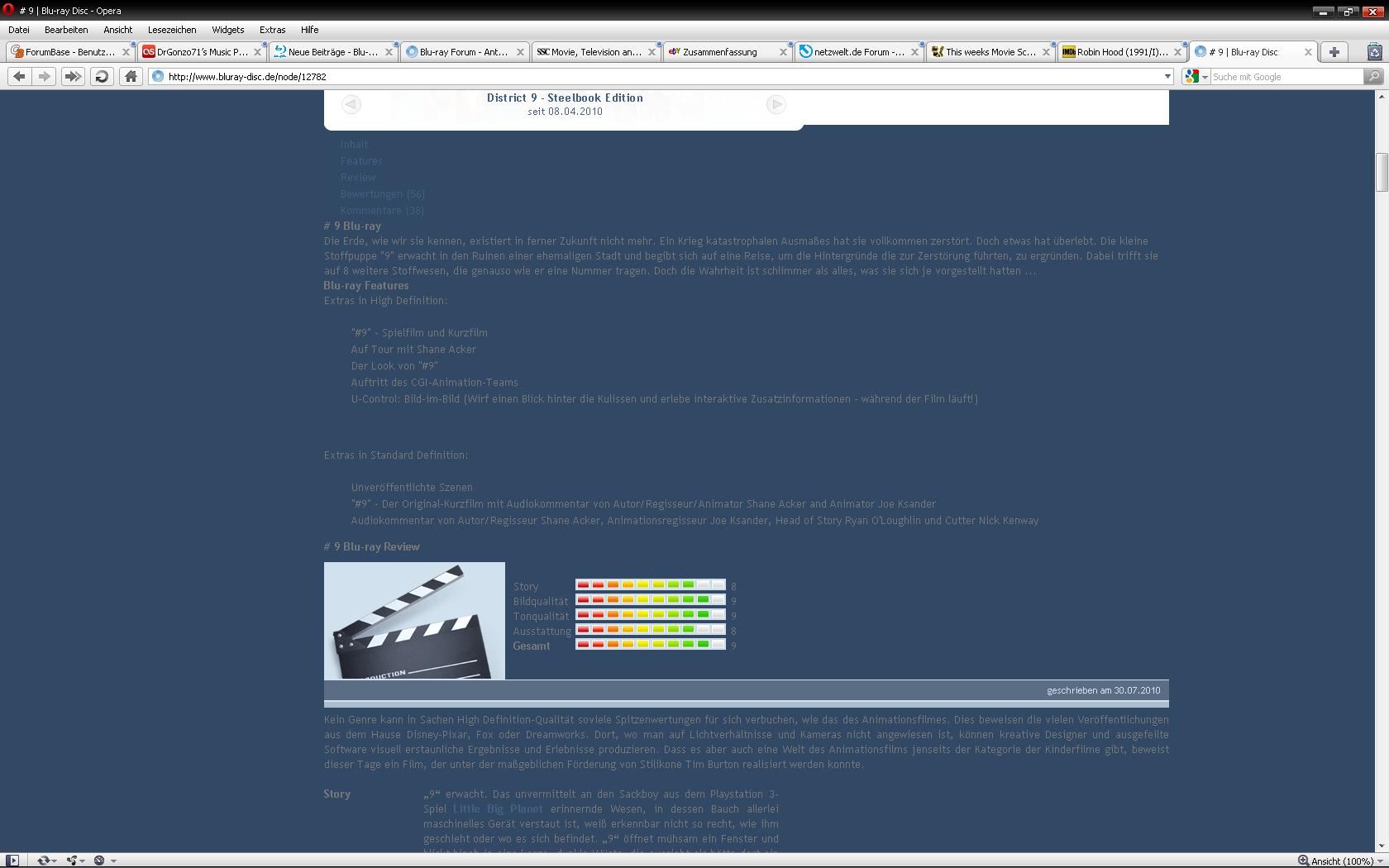Open the Review section link

358,178
